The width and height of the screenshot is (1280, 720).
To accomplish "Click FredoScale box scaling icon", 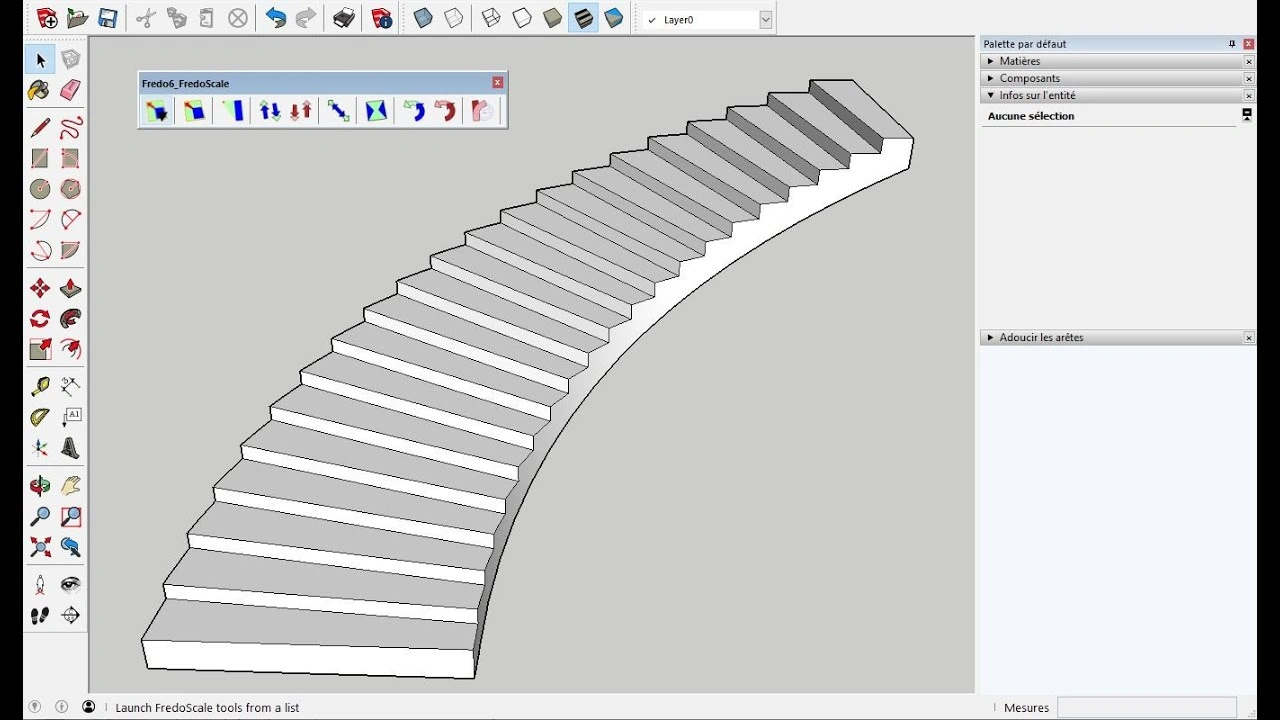I will tap(194, 111).
